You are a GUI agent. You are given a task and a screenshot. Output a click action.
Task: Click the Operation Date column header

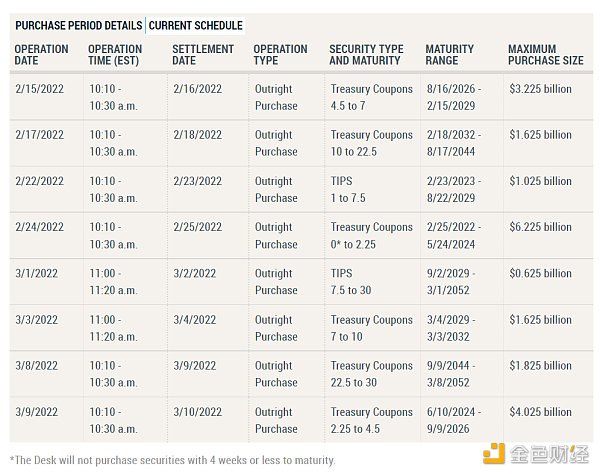pyautogui.click(x=41, y=55)
